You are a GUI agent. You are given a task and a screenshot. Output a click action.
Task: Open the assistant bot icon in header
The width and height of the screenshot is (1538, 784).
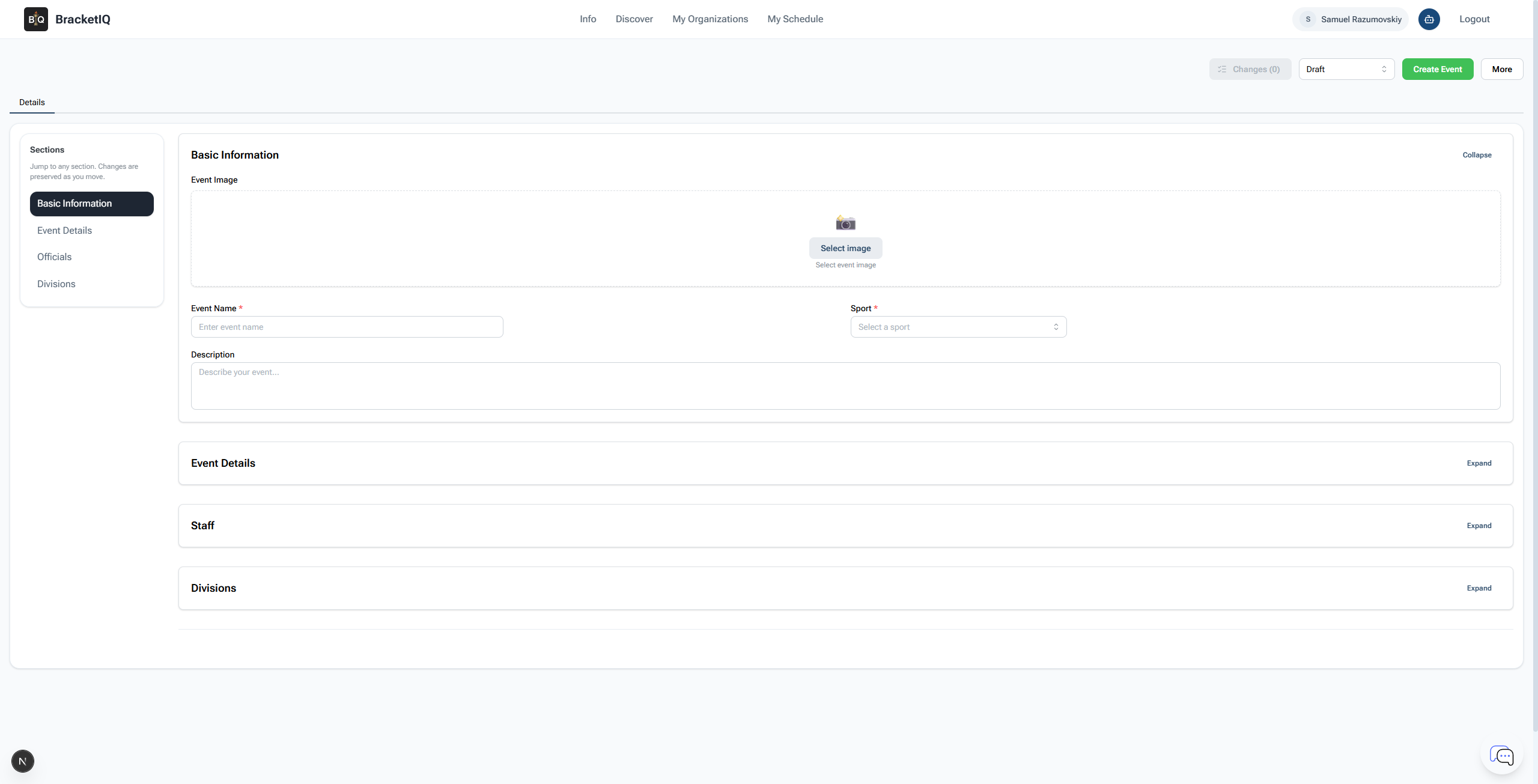(x=1429, y=19)
